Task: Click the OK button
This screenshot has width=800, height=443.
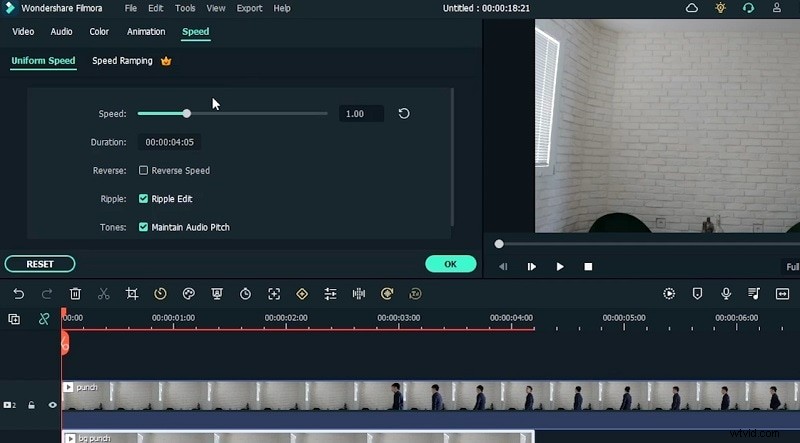Action: tap(451, 264)
